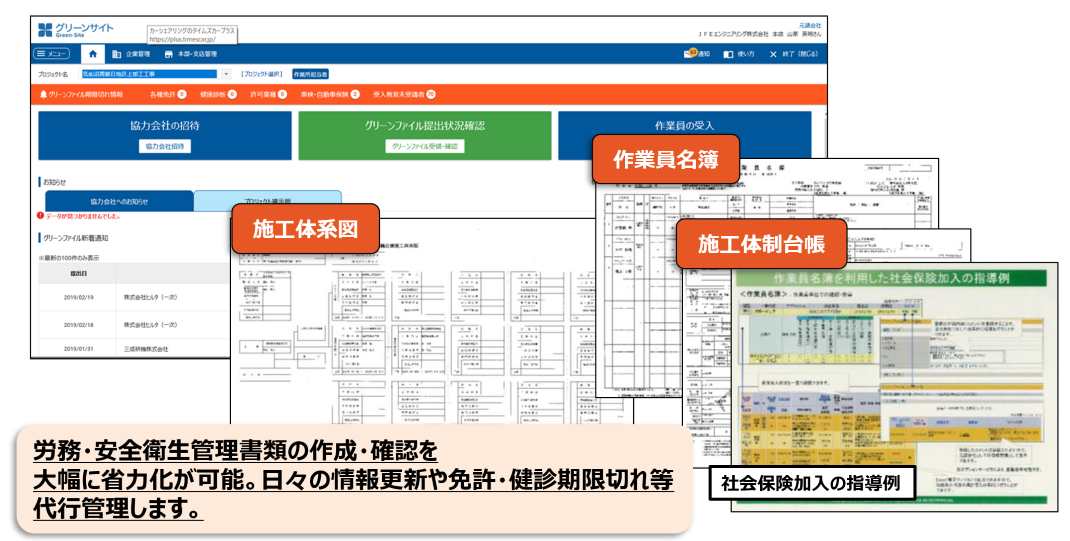Open 株式会社ヒルタ entry dated 2019/02/18
Screen dimensions: 1070x541
tap(150, 325)
